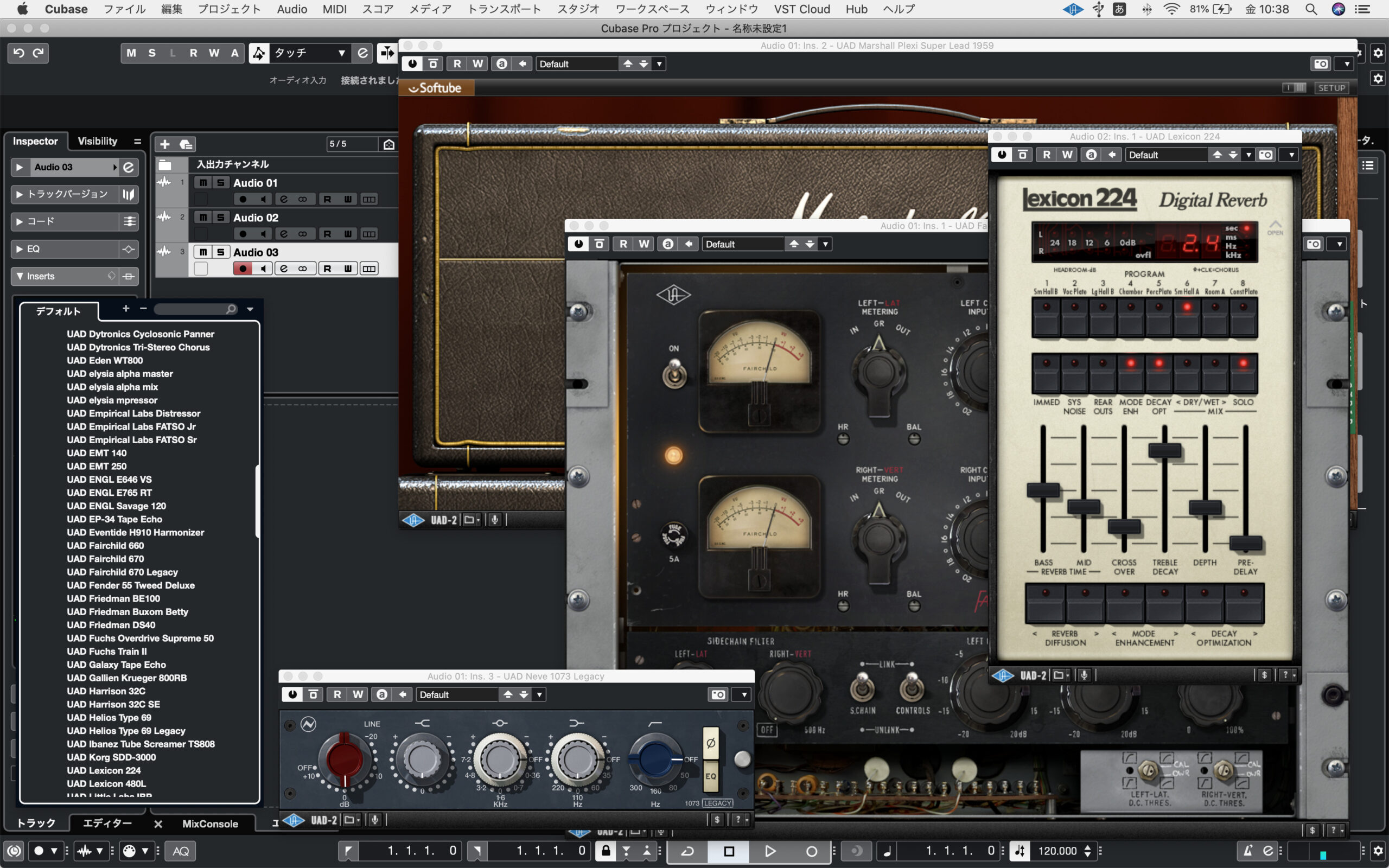Click the Play button in transport bar

pos(770,851)
